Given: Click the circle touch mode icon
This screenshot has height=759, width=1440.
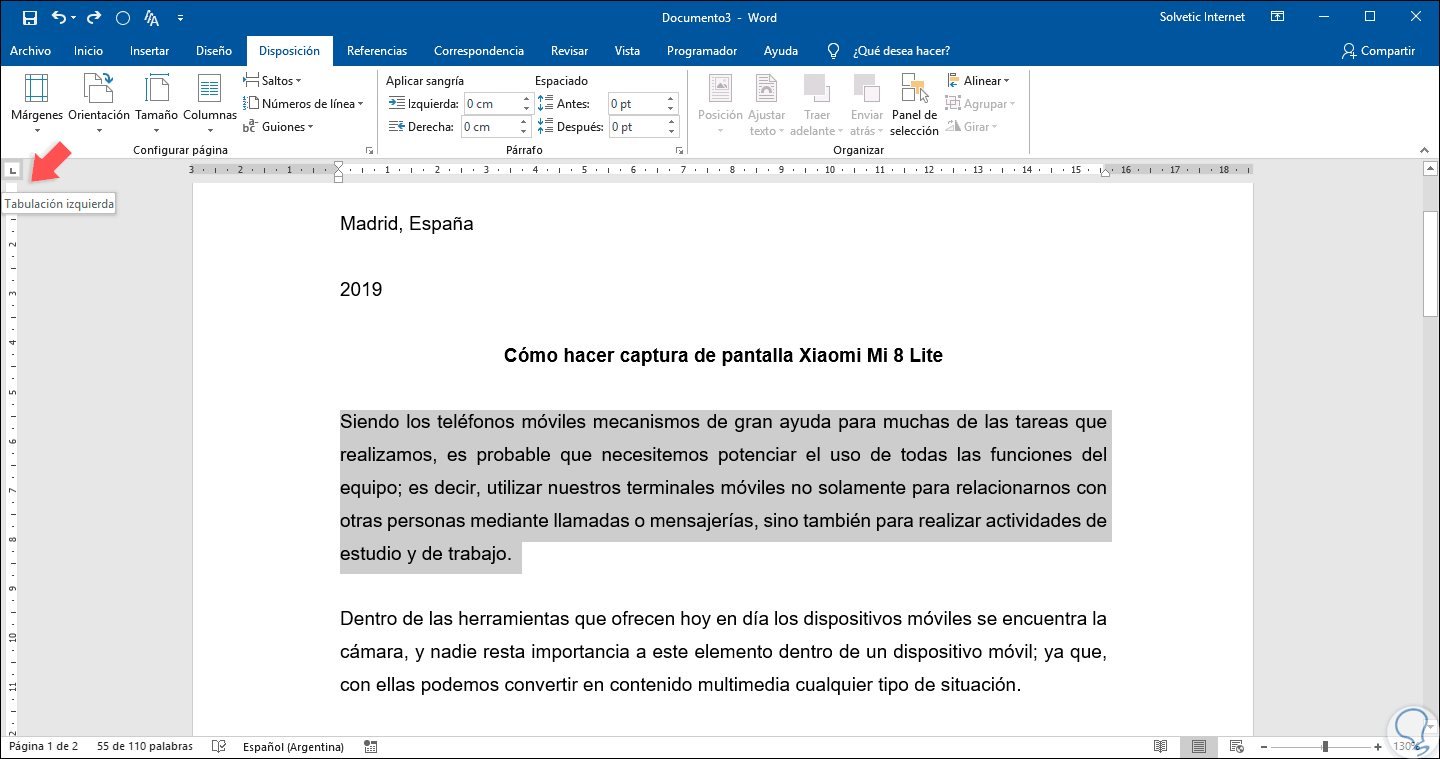Looking at the screenshot, I should 123,18.
